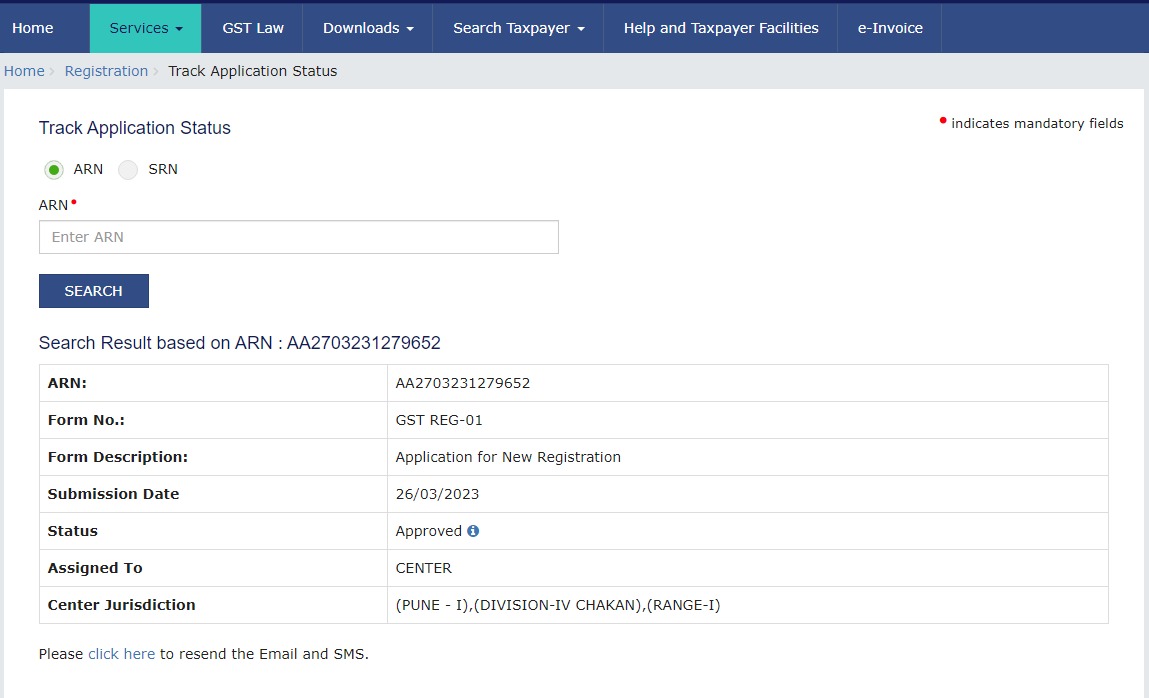The width and height of the screenshot is (1149, 698).
Task: Click 'Track Application Status' breadcrumb text
Action: tap(253, 71)
